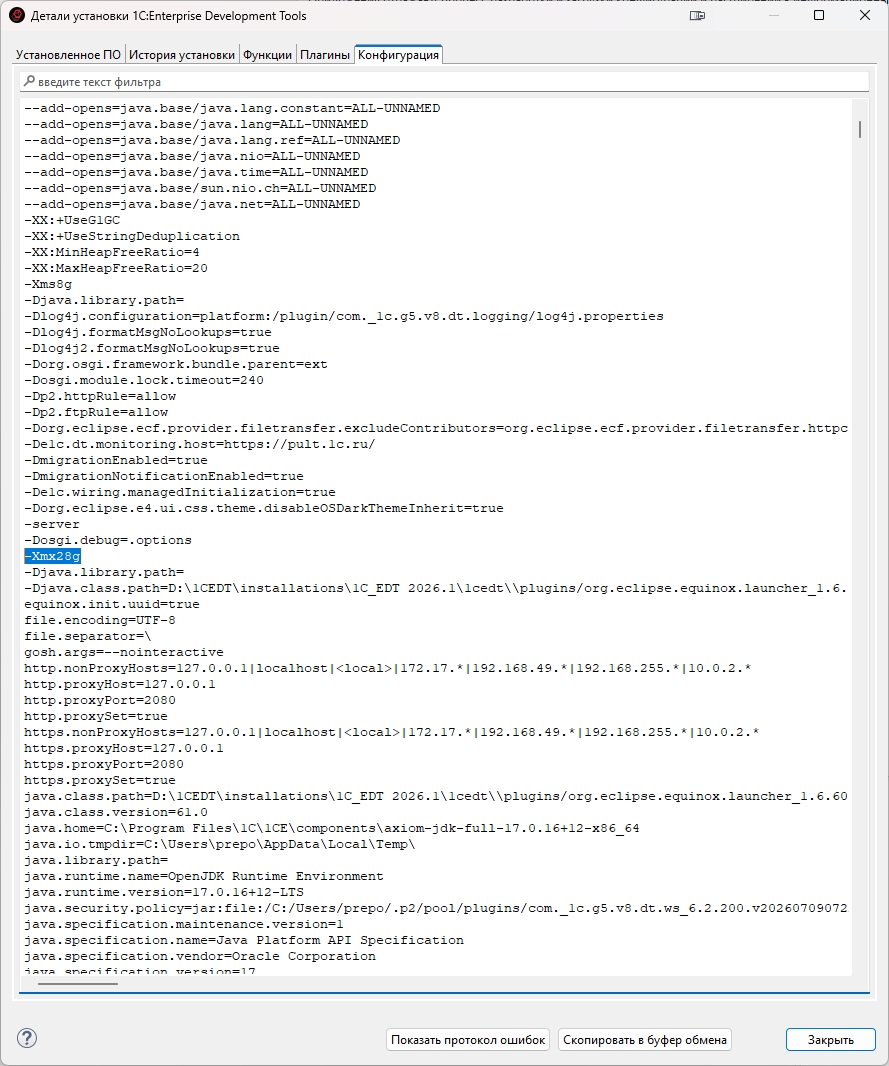Image resolution: width=889 pixels, height=1066 pixels.
Task: Click the -DmigrationEnabled=true line
Action: 116,460
